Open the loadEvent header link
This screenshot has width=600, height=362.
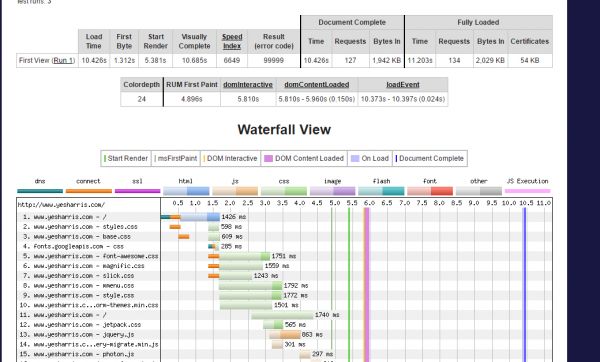pyautogui.click(x=403, y=85)
